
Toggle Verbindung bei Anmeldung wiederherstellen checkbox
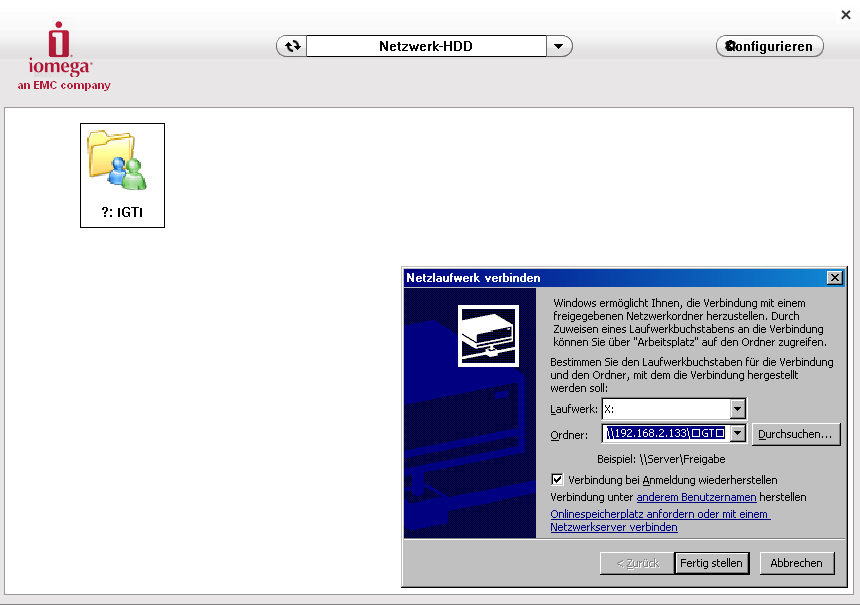click(x=557, y=479)
